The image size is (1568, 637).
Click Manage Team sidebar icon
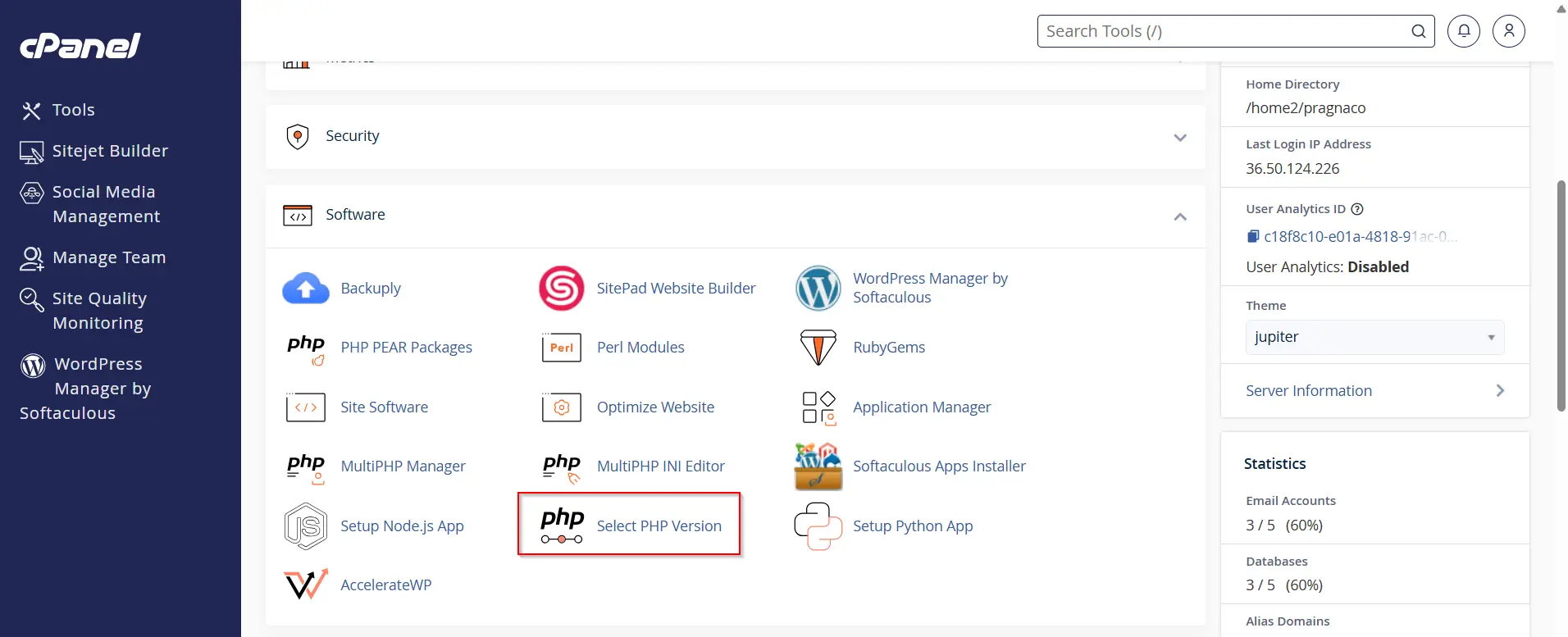pyautogui.click(x=31, y=258)
